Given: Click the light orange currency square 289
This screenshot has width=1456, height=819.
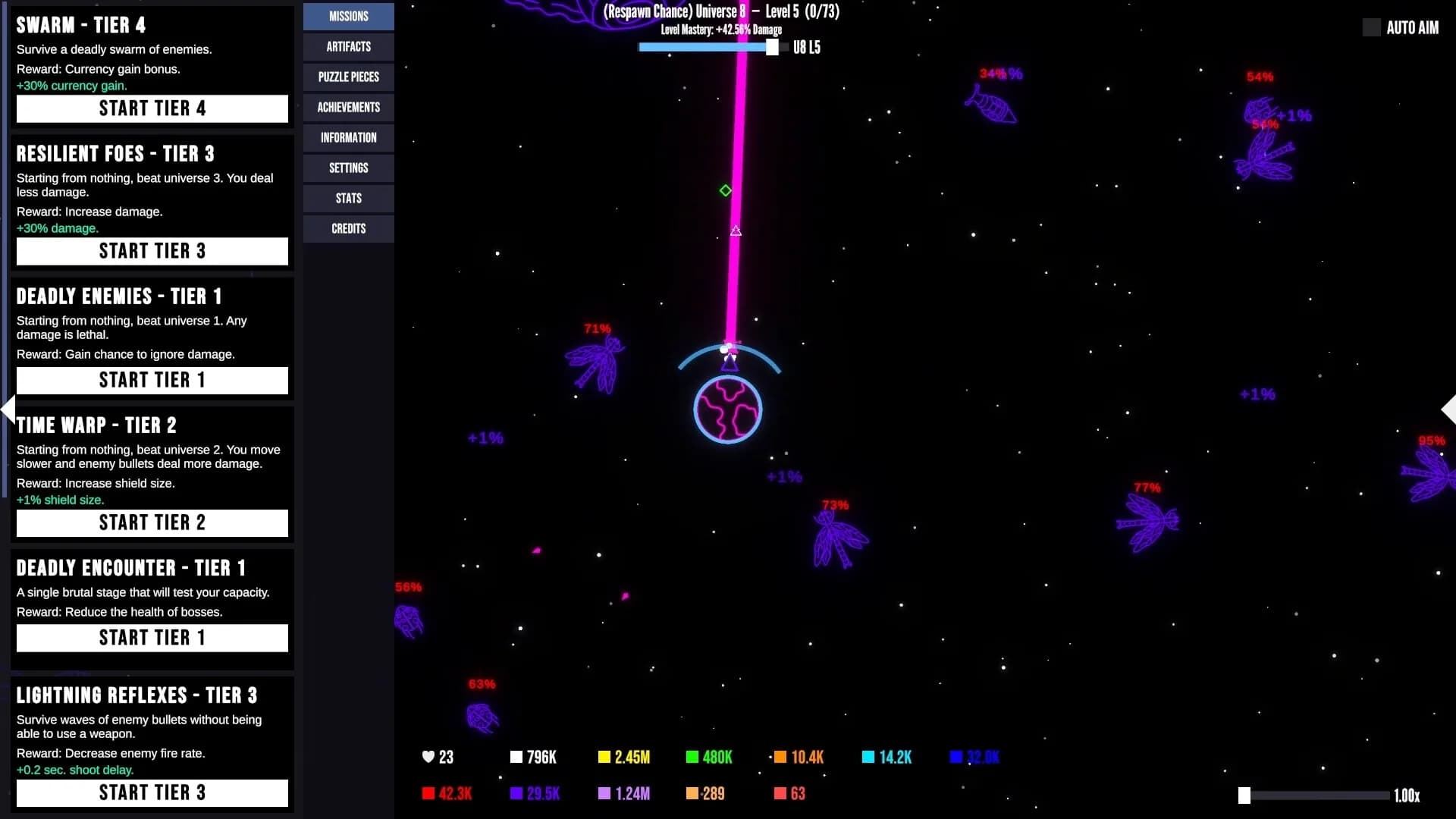Looking at the screenshot, I should (692, 793).
